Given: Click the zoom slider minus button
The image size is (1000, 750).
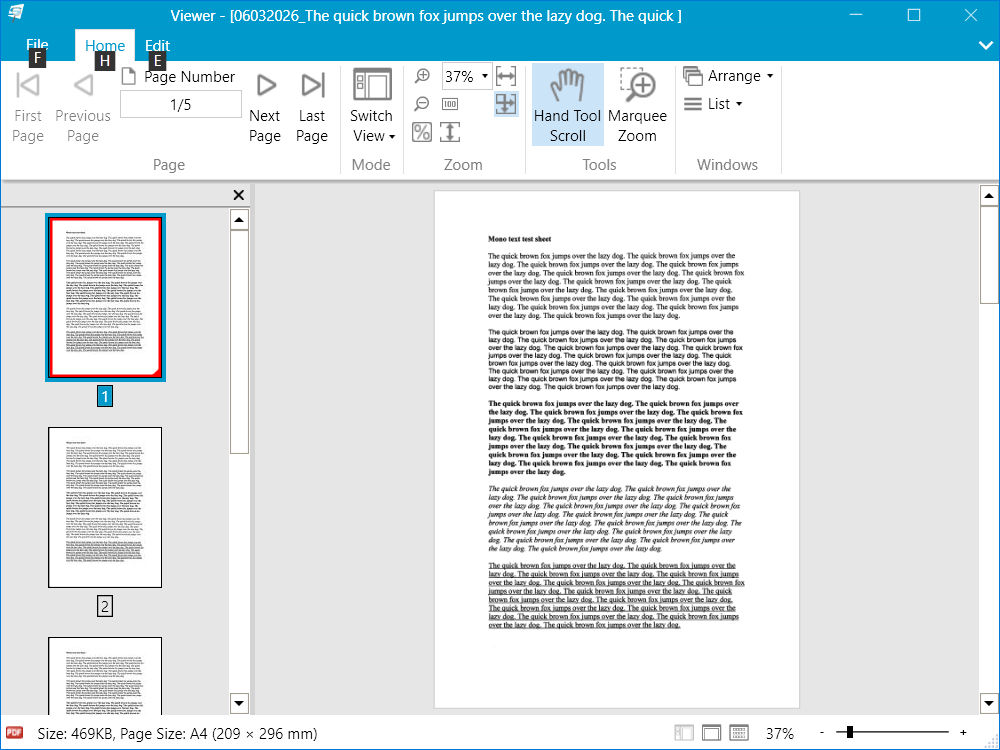Looking at the screenshot, I should coord(822,733).
